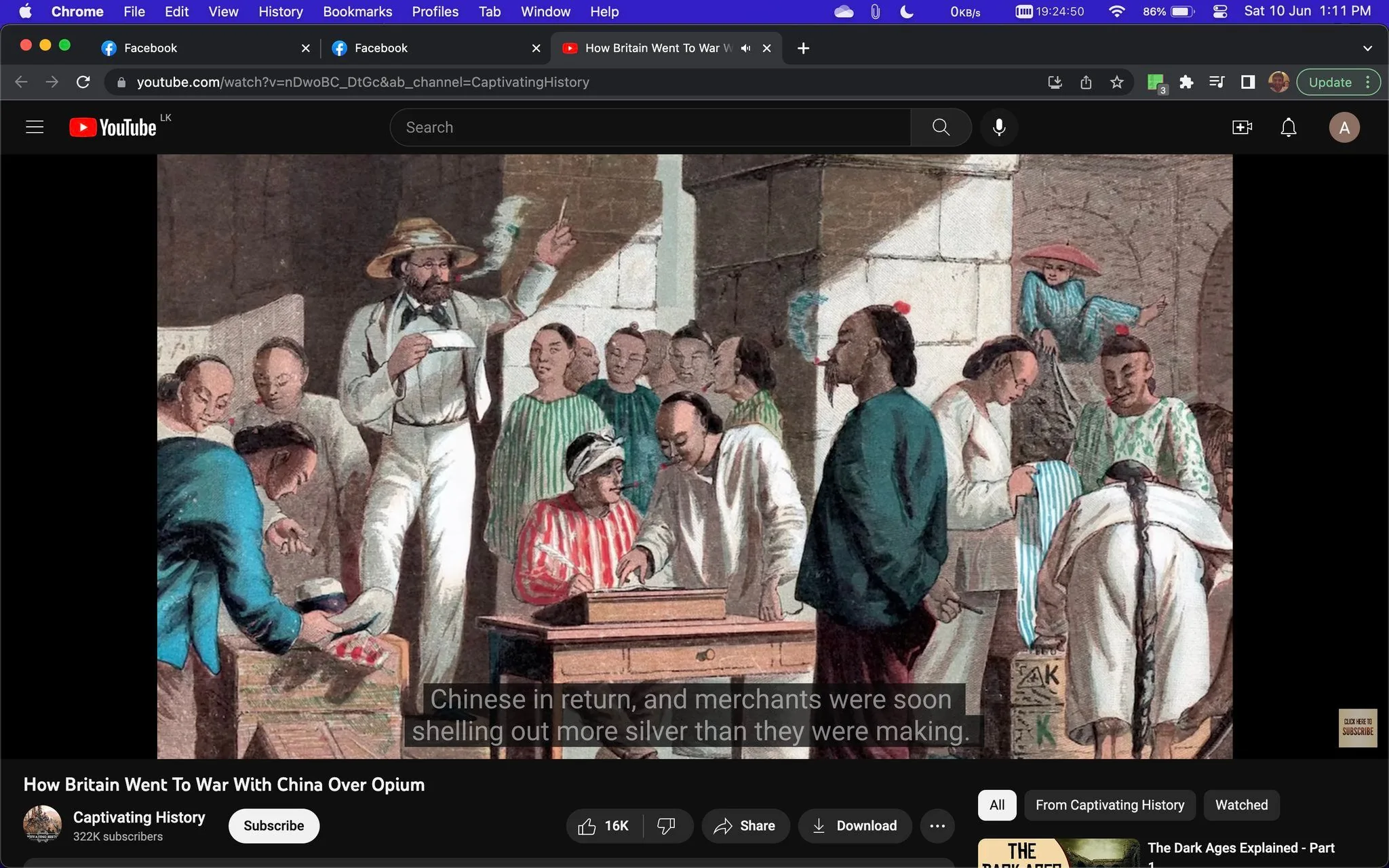Mute the tab using its speaker icon

click(744, 47)
